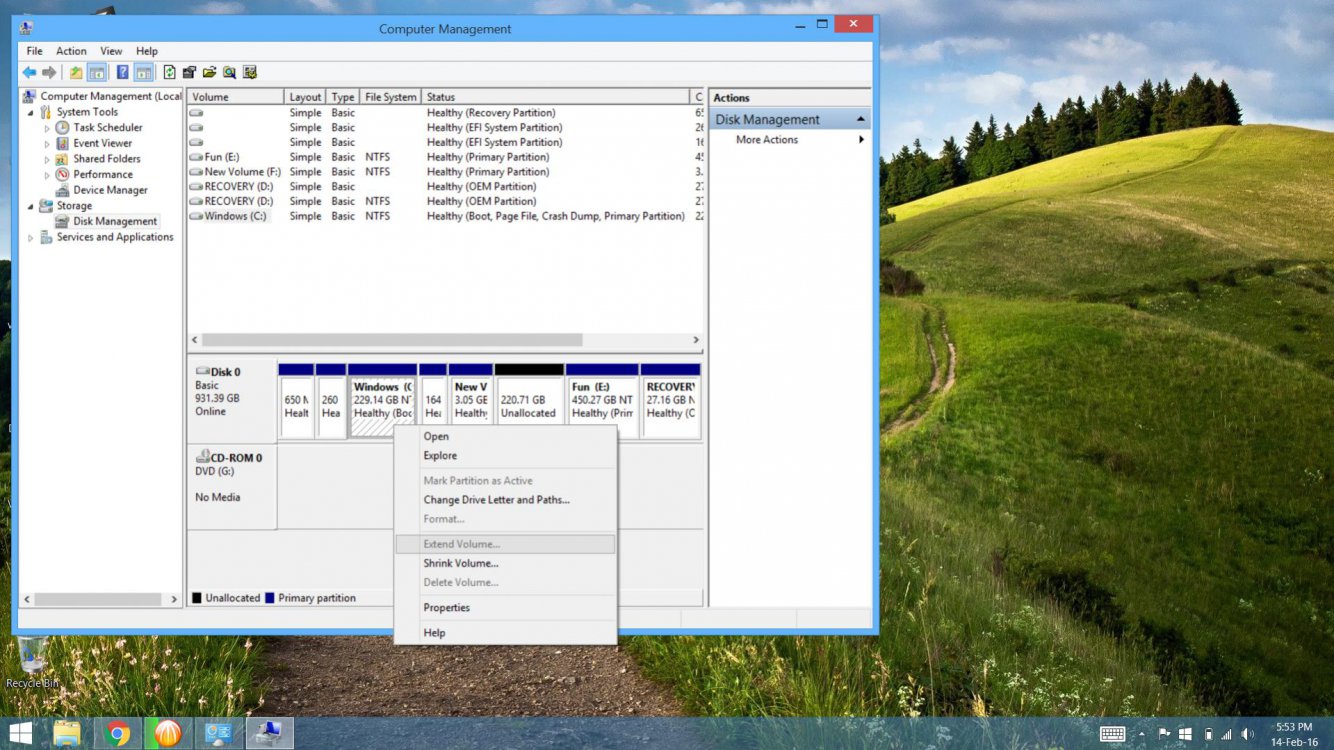This screenshot has width=1334, height=750.
Task: Expand the Event Viewer node arrow
Action: [46, 144]
